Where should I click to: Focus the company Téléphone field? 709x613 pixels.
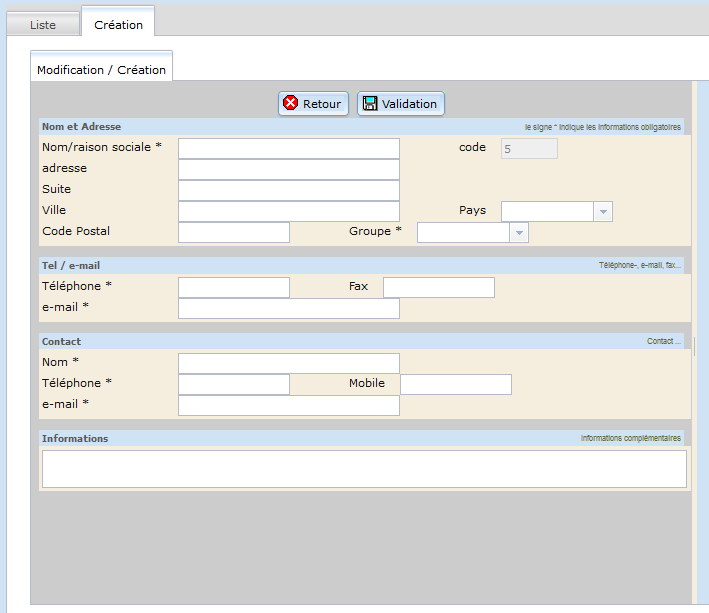tap(233, 287)
